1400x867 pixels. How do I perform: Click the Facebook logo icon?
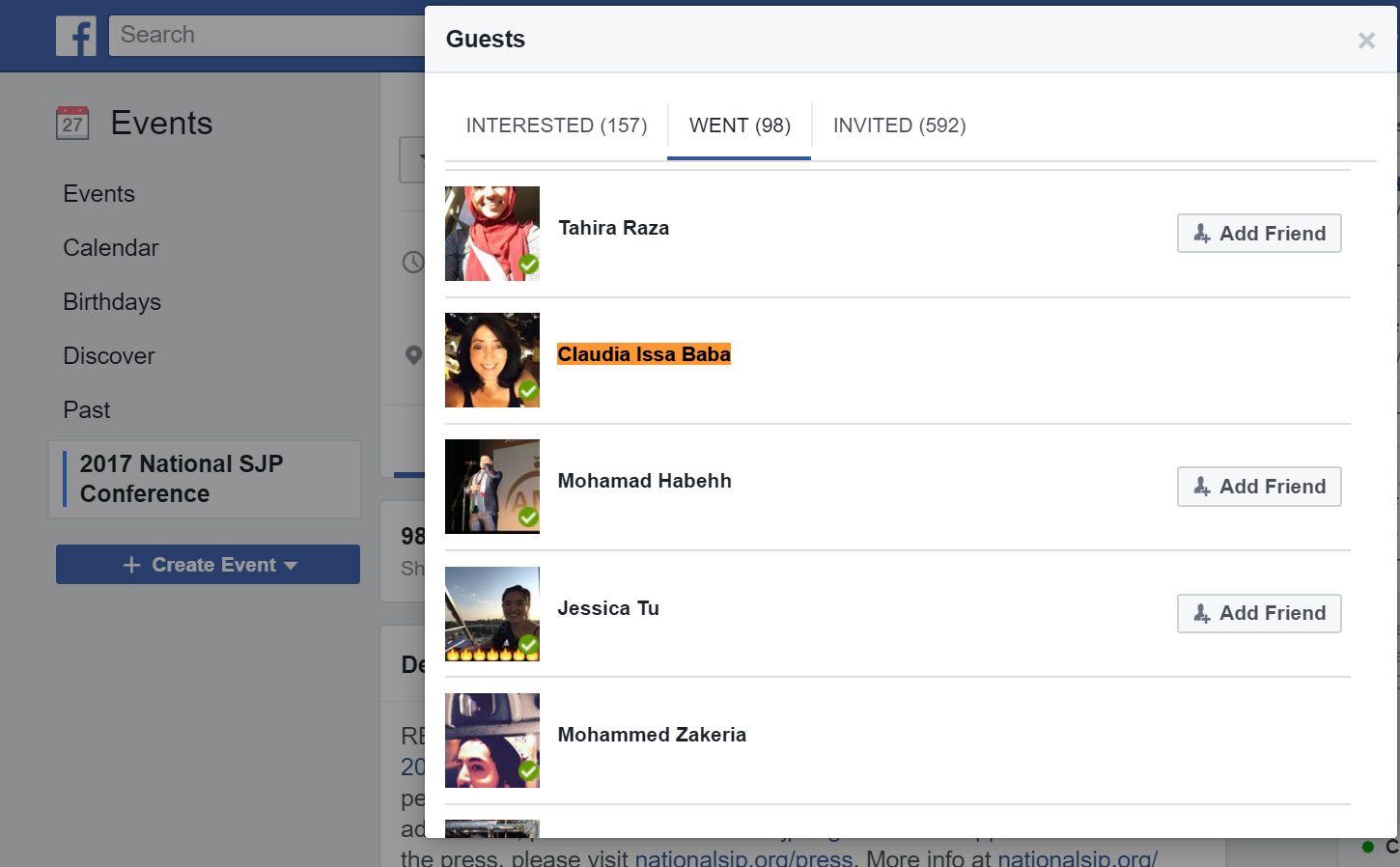click(x=75, y=36)
